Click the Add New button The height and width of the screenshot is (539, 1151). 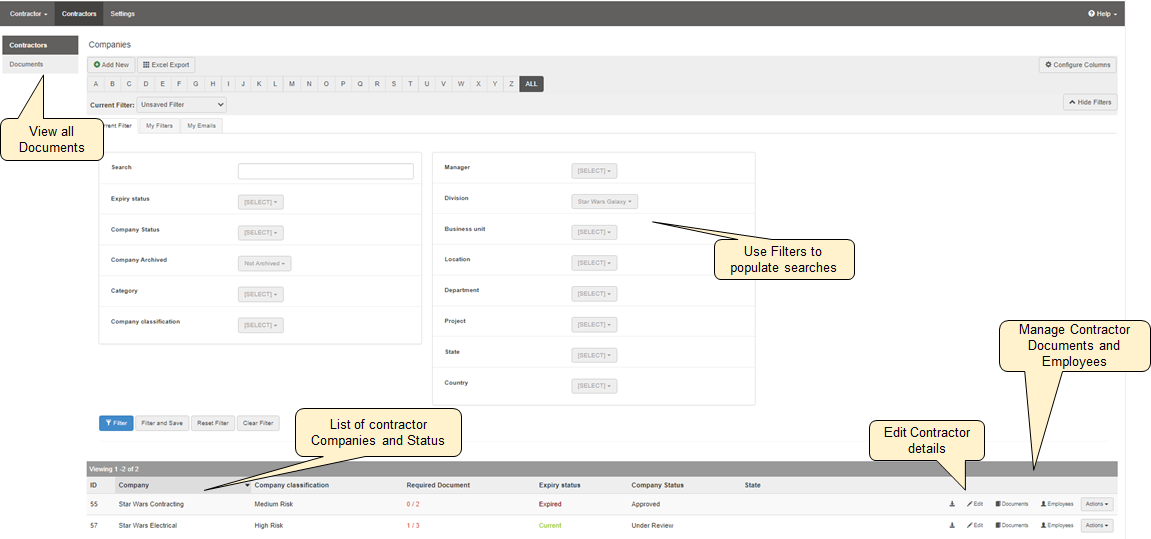[111, 65]
